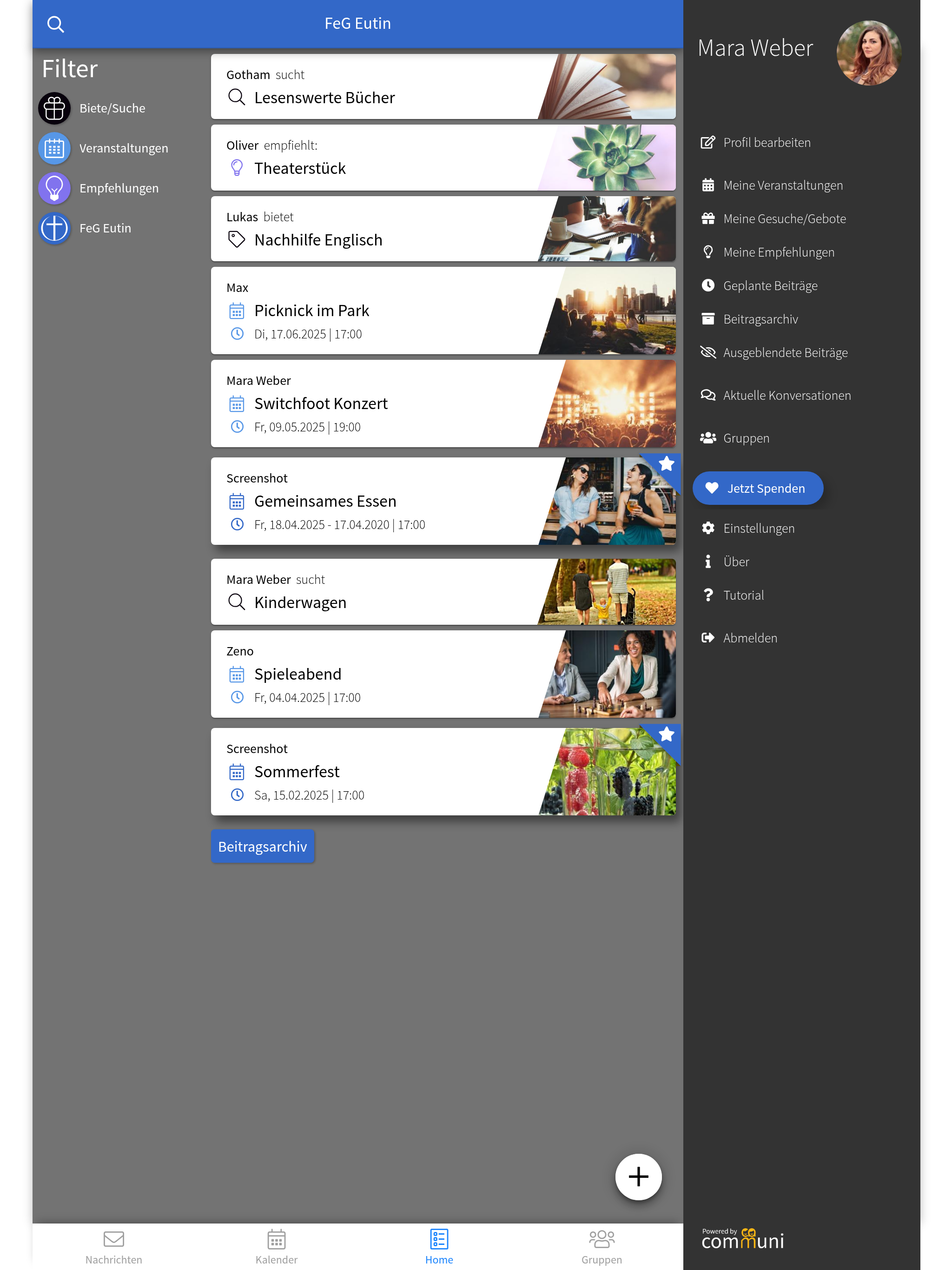Click the gift icon beside Meine Gesuche/Gebote

[708, 219]
